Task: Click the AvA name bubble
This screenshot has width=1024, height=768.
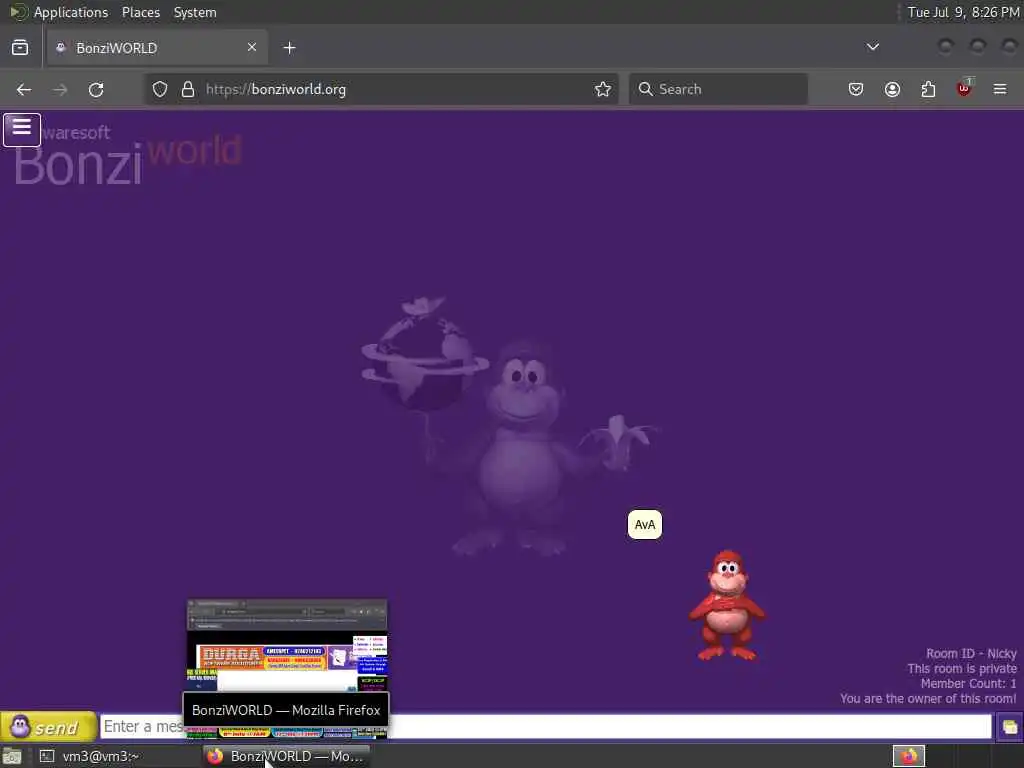Action: [645, 524]
